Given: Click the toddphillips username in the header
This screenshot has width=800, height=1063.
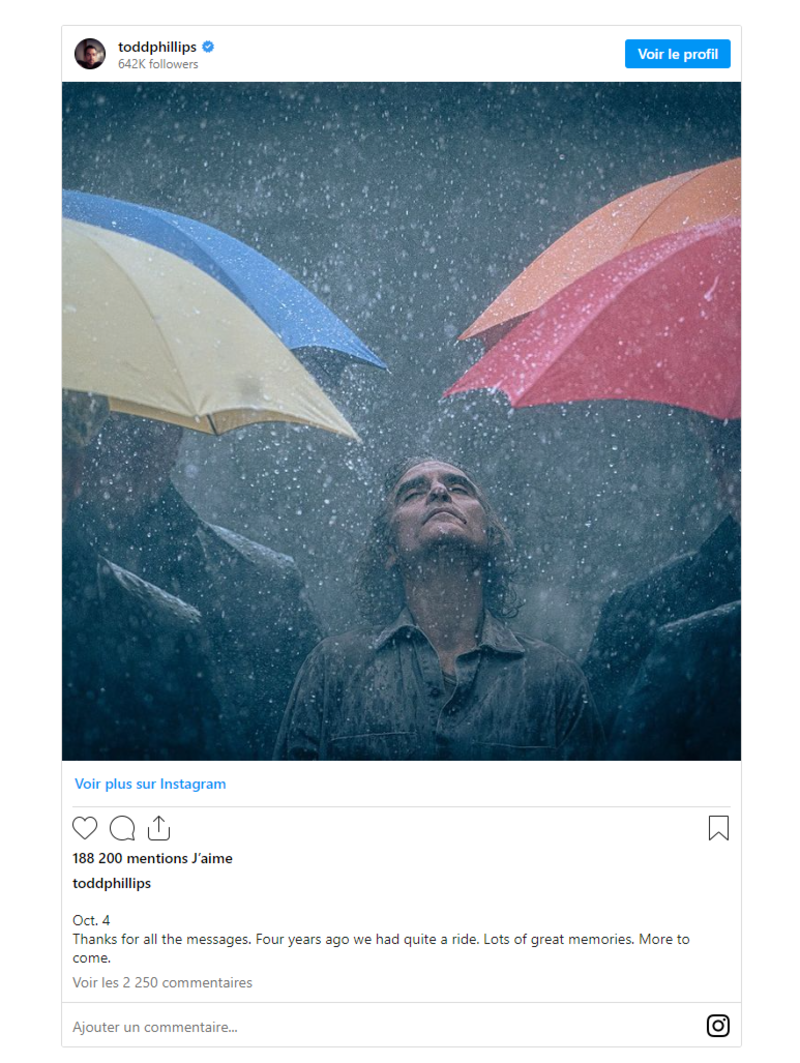Looking at the screenshot, I should tap(157, 47).
